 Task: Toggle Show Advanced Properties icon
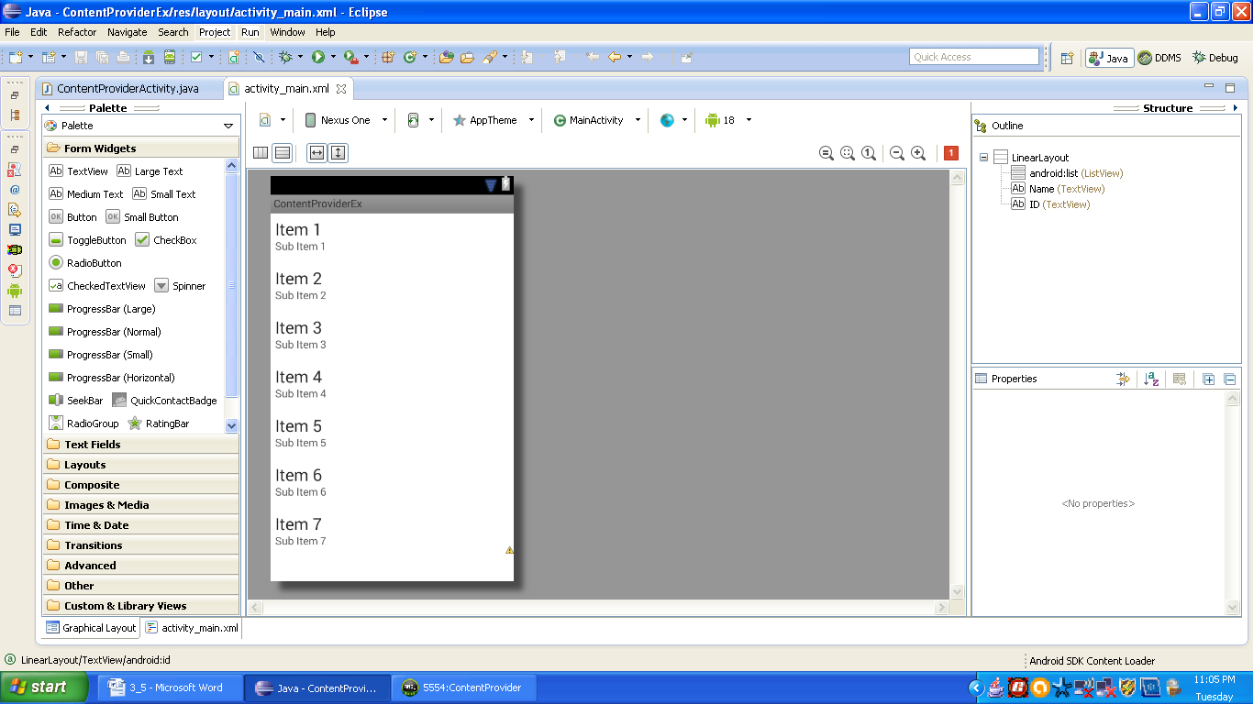point(1123,379)
